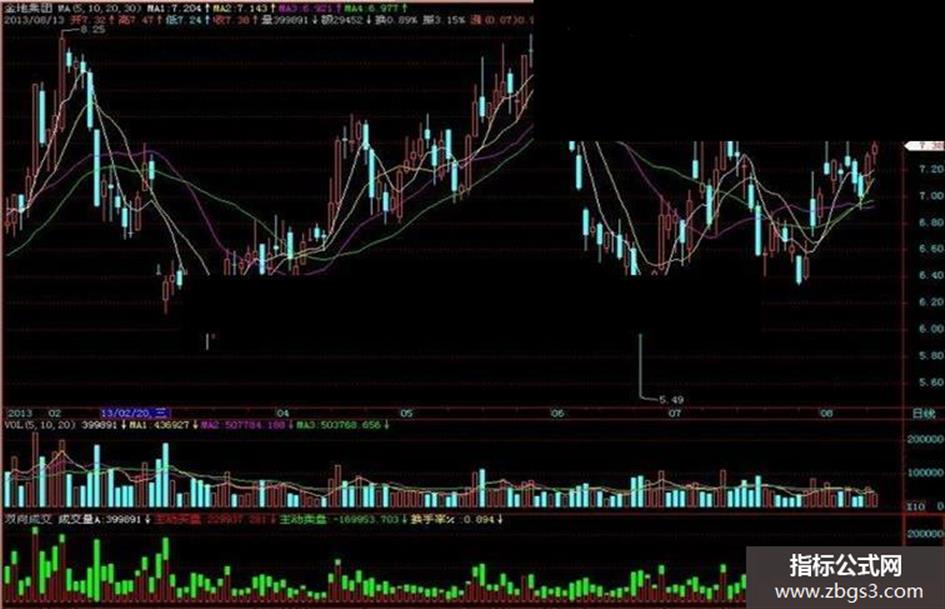Click the 04 month label on the time axis
This screenshot has height=609, width=945.
[283, 413]
